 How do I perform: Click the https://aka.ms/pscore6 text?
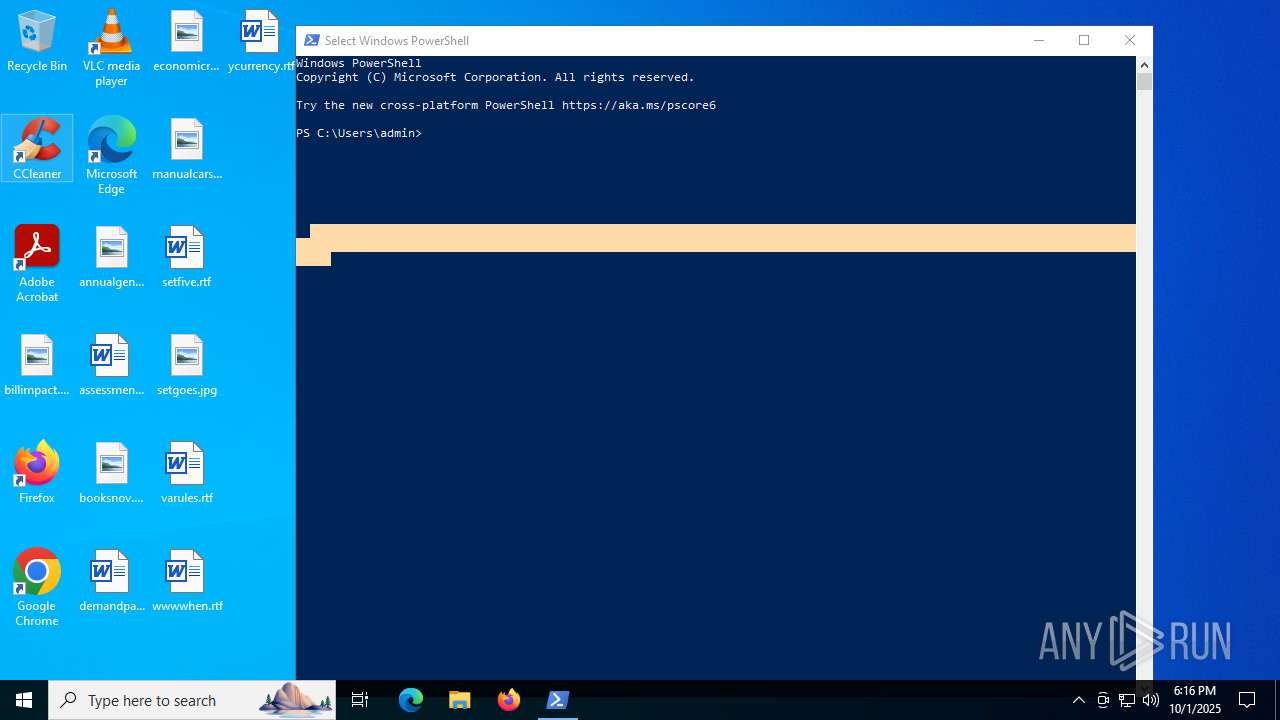tap(639, 105)
